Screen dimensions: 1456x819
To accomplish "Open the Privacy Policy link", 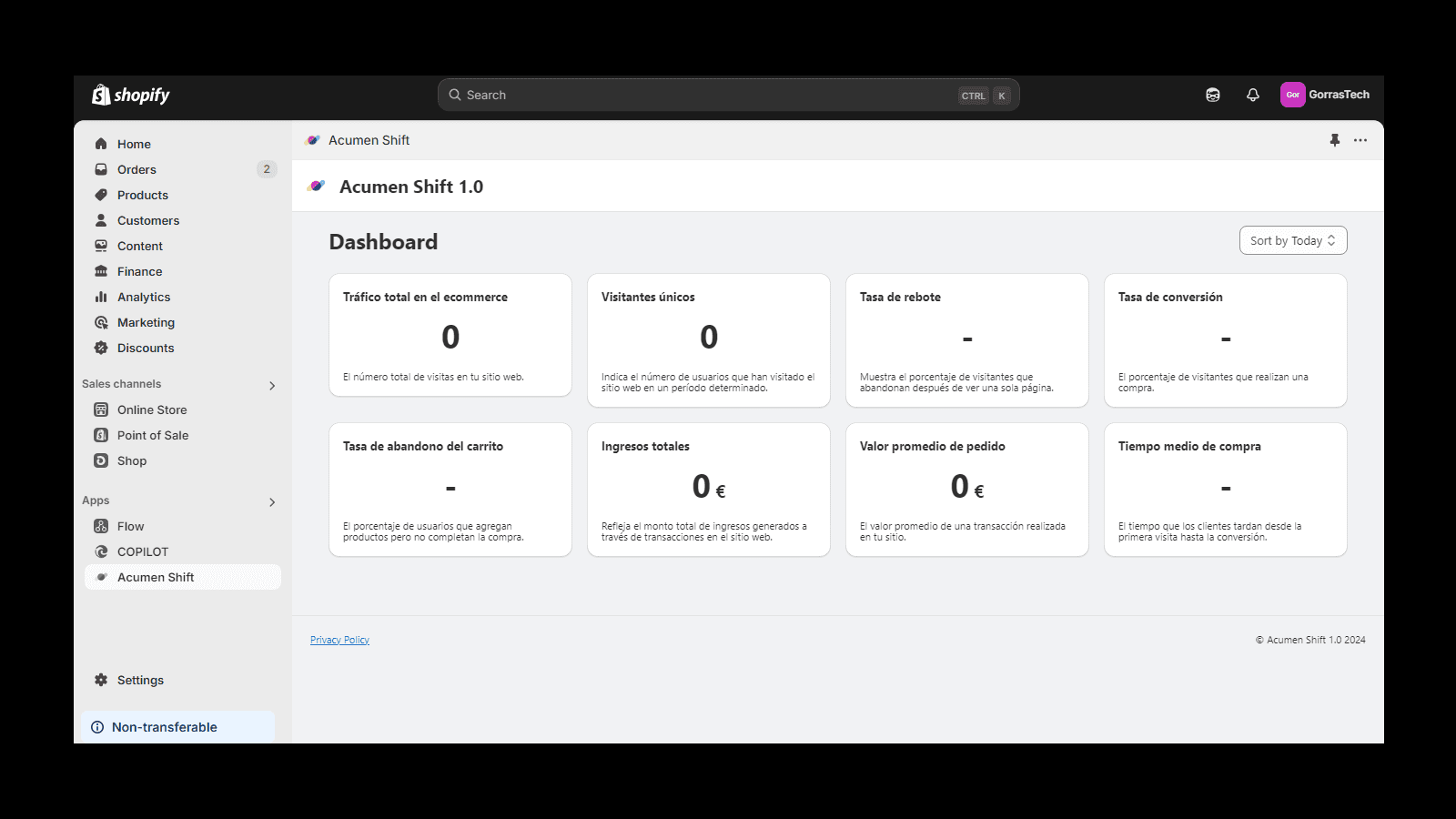I will point(339,640).
